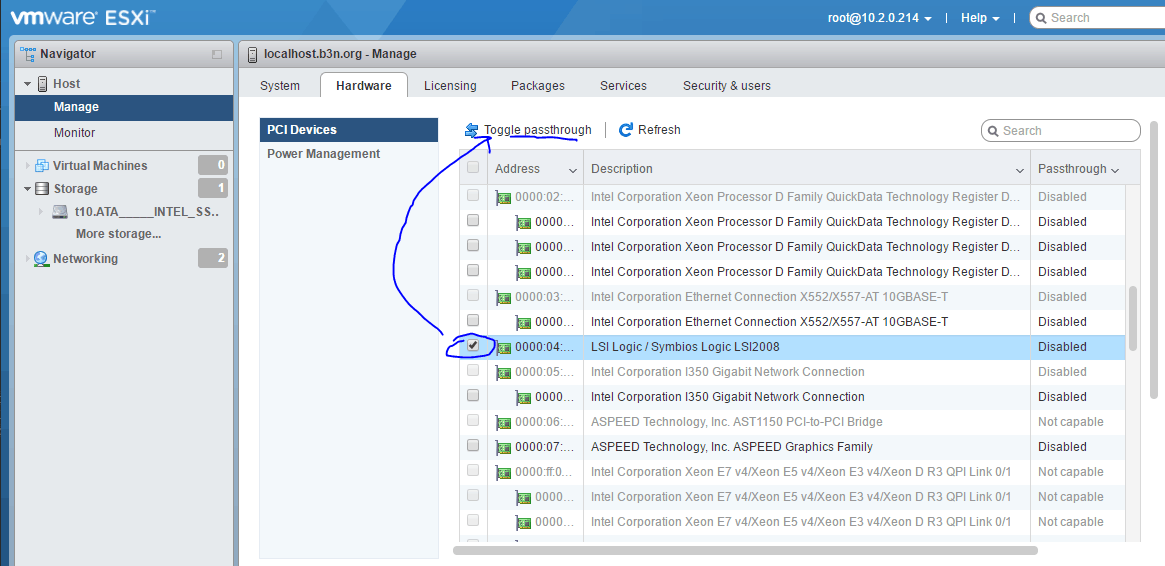Viewport: 1165px width, 566px height.
Task: Open the Passthrough column dropdown arrow
Action: [x=1114, y=170]
